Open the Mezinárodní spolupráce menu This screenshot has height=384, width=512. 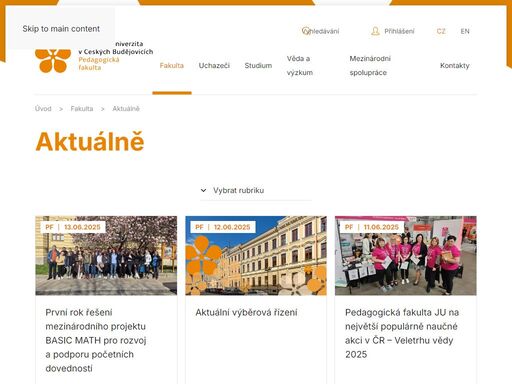pyautogui.click(x=370, y=65)
